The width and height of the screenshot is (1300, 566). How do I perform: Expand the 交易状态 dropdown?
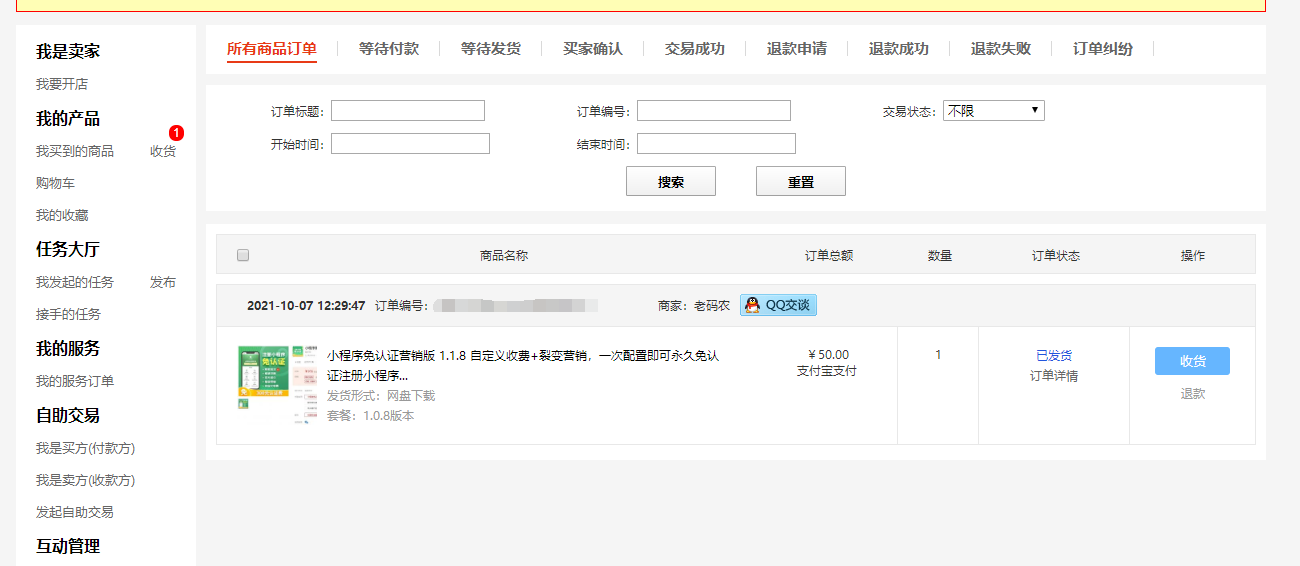pos(993,111)
